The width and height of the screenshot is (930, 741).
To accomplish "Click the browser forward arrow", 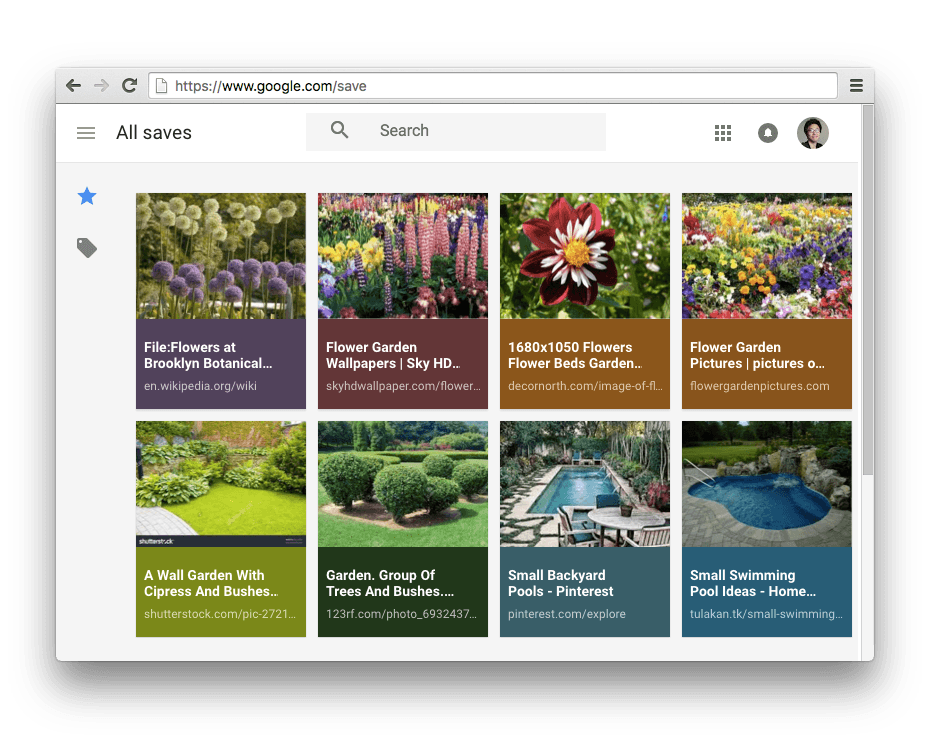I will tap(101, 86).
